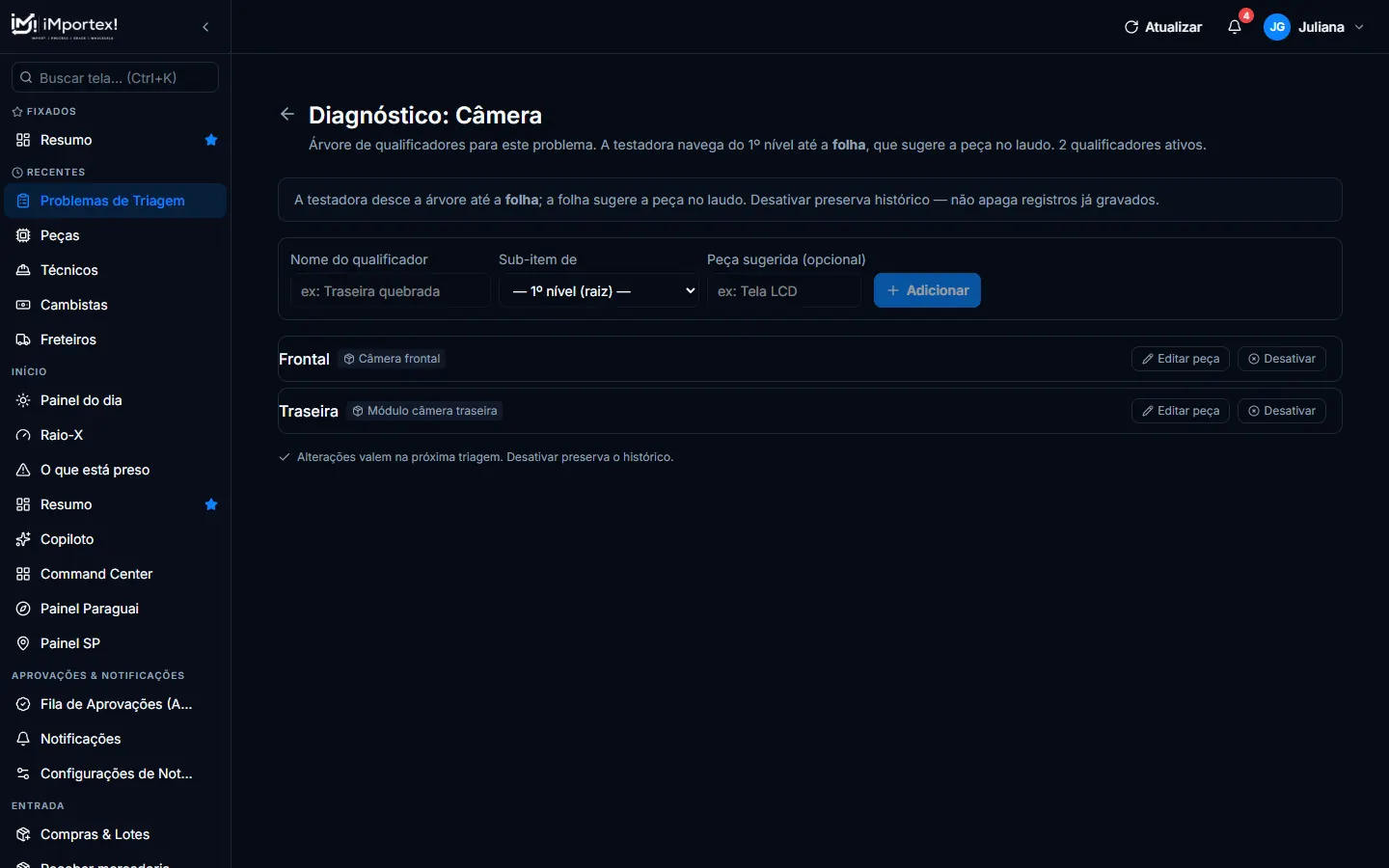Click the Atualizar refresh button
1389x868 pixels.
point(1163,27)
